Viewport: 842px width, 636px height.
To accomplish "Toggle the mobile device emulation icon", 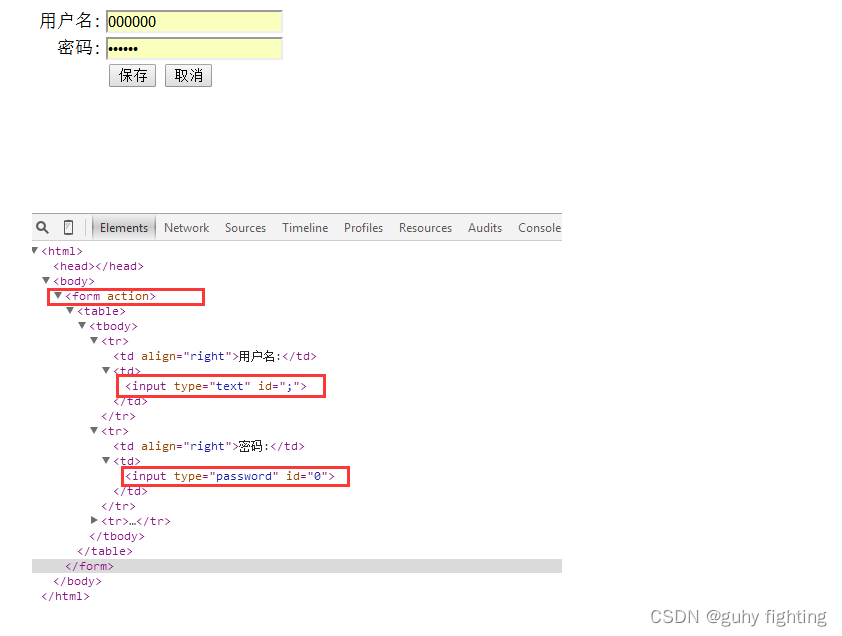I will click(69, 227).
